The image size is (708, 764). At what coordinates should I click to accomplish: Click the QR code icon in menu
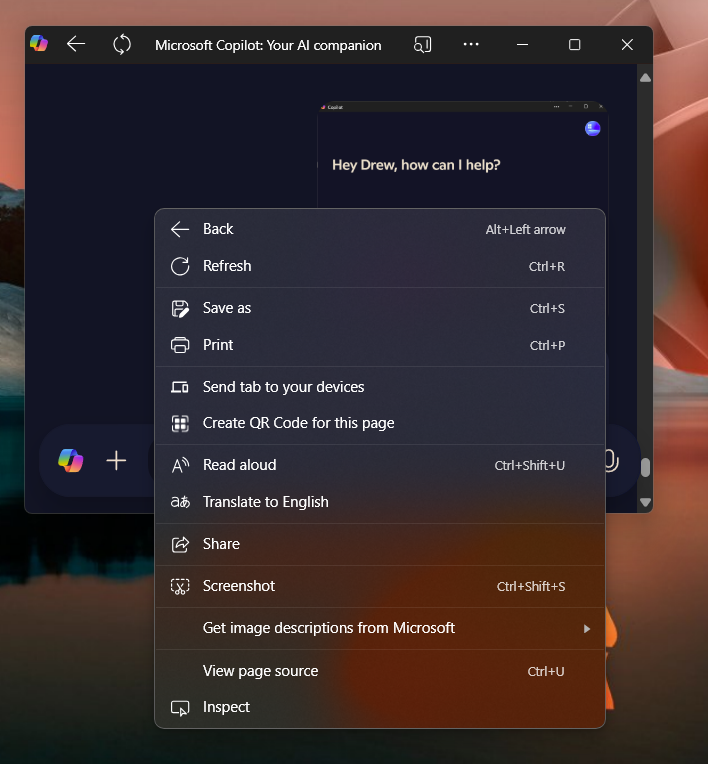(x=180, y=423)
